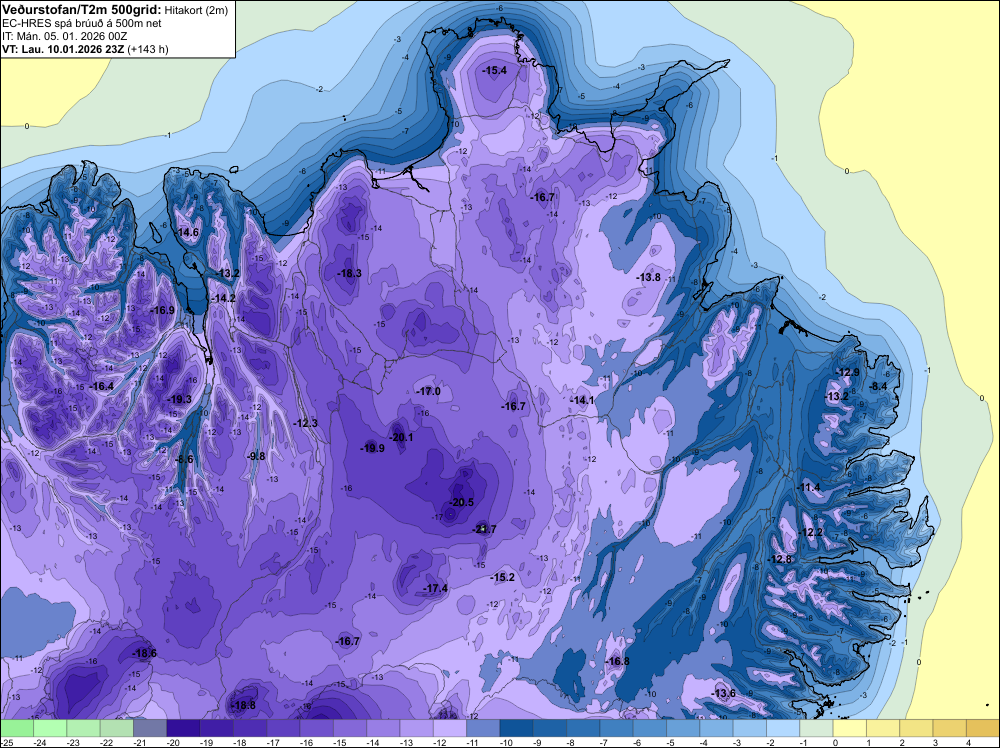Viewport: 1000px width, 748px height.
Task: Click the -13.6 temperature value
Action: pos(723,693)
